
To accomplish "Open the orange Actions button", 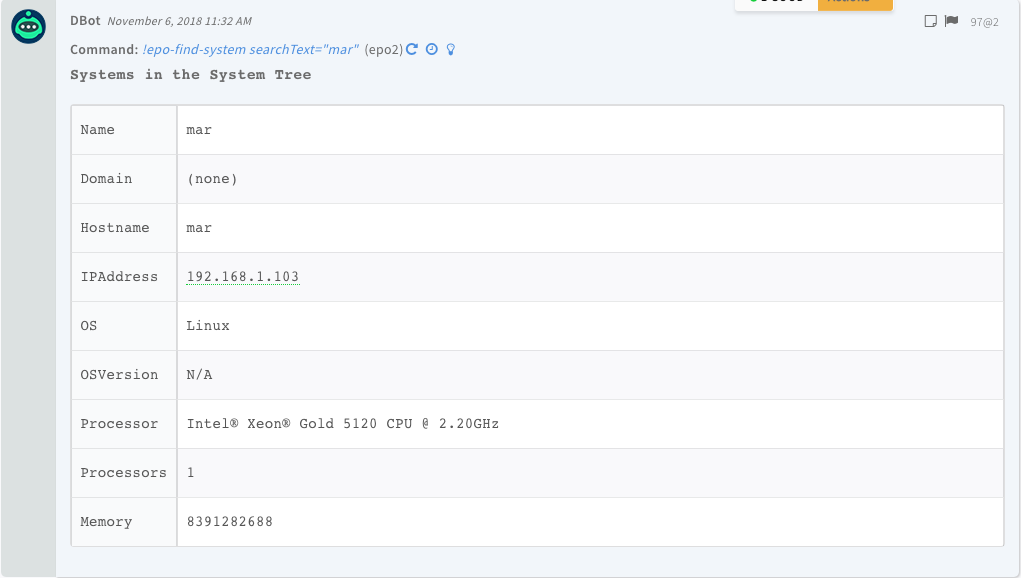I will [x=855, y=4].
